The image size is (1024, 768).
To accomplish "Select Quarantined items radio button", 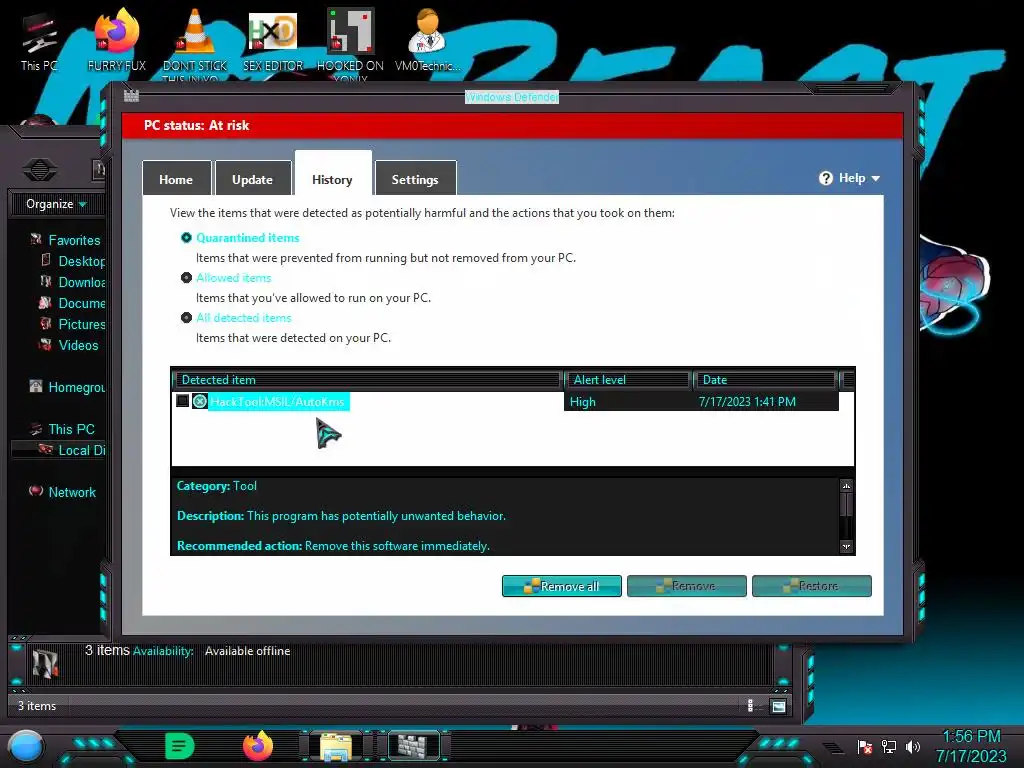I will pos(186,238).
